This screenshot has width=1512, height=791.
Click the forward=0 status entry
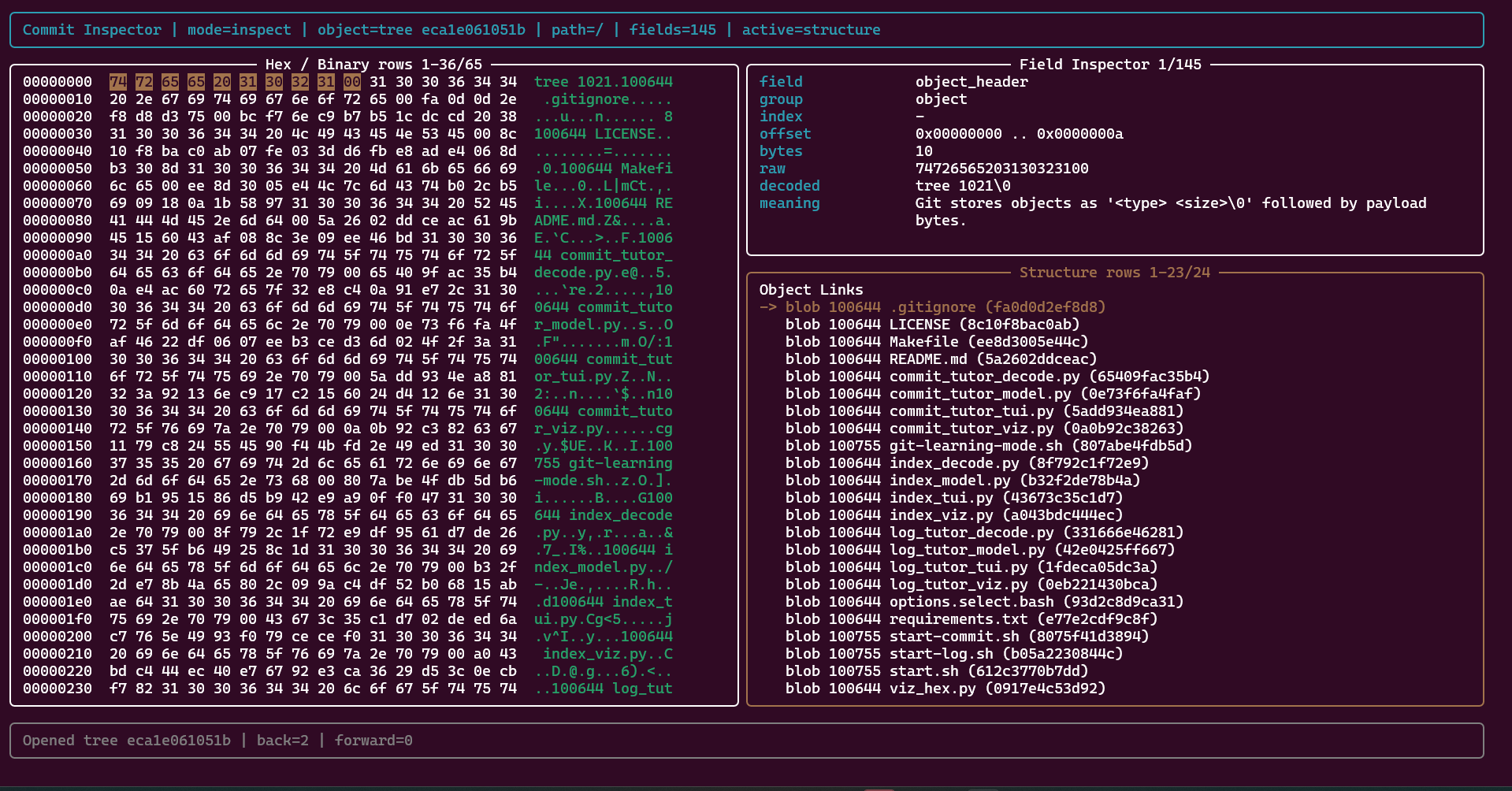[373, 741]
